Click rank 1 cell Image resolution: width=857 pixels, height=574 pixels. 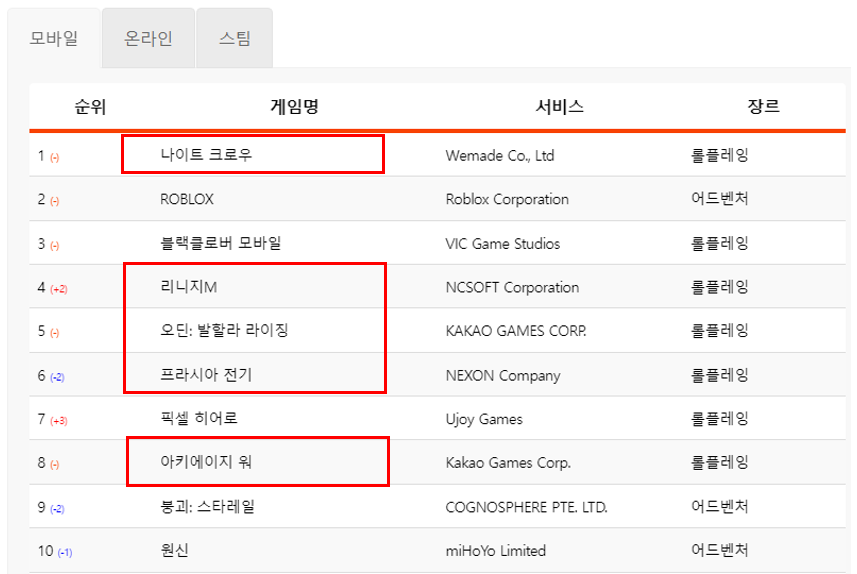pos(48,156)
